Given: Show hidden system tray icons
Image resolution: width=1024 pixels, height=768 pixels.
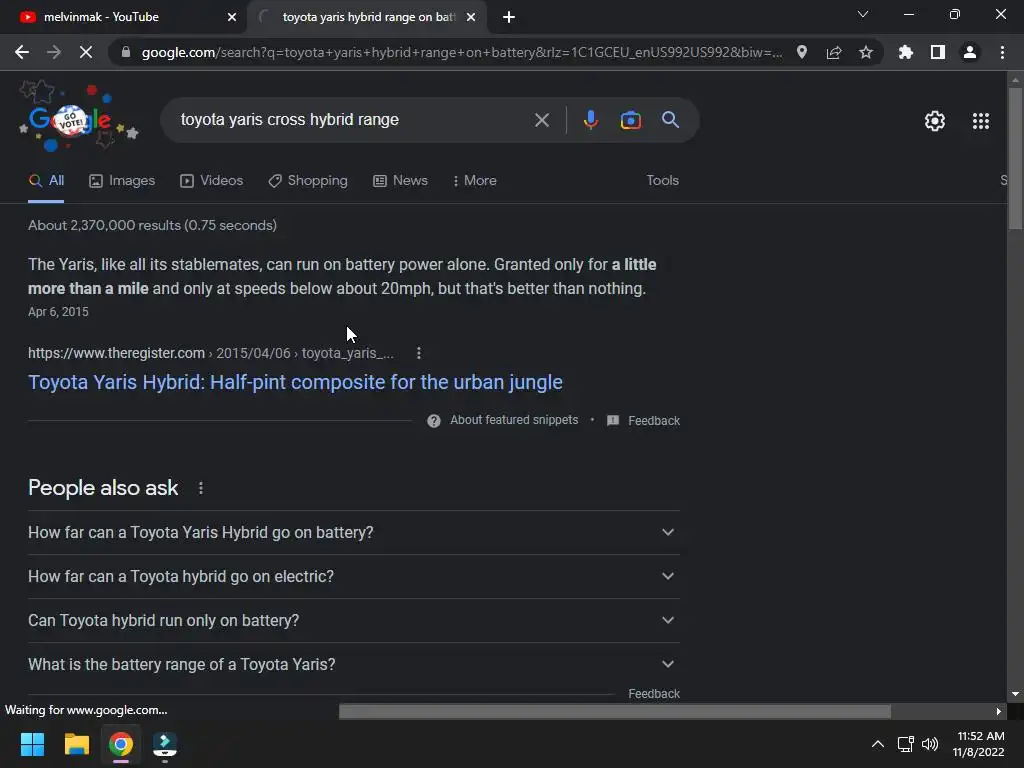Looking at the screenshot, I should [x=878, y=744].
